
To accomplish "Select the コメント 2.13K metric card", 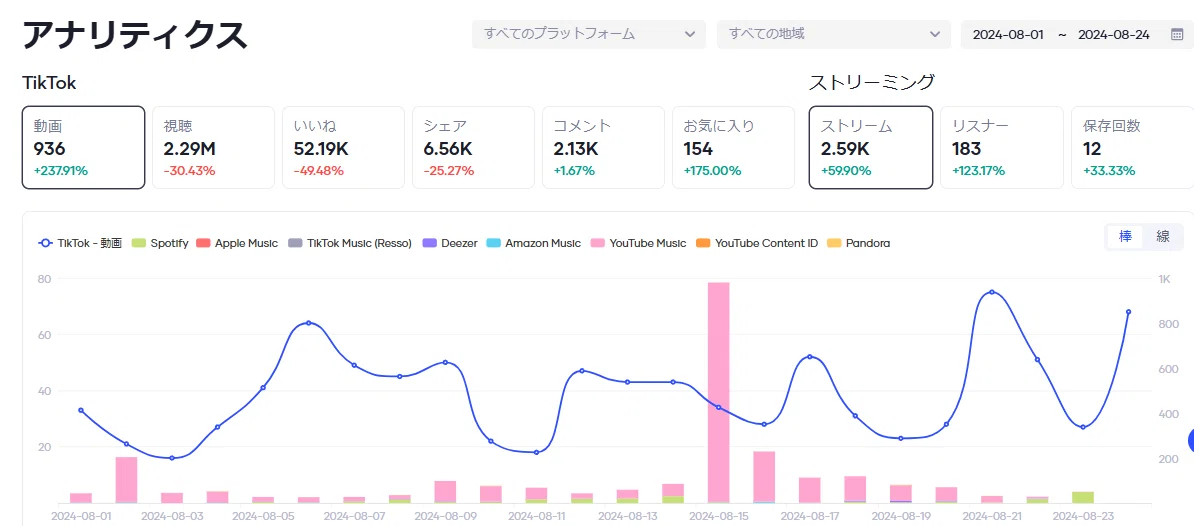I will [x=603, y=148].
